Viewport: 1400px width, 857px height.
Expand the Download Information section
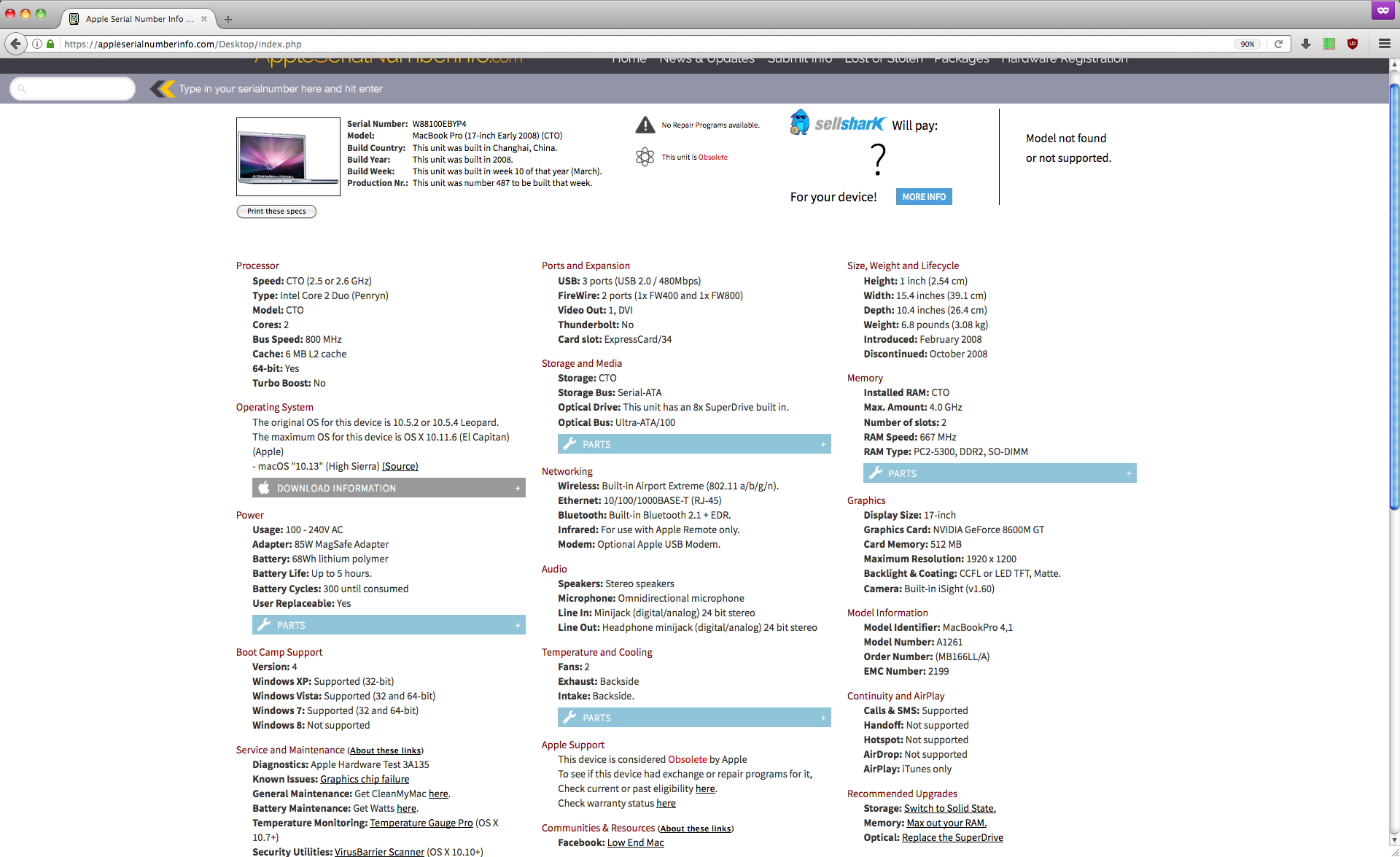tap(389, 487)
